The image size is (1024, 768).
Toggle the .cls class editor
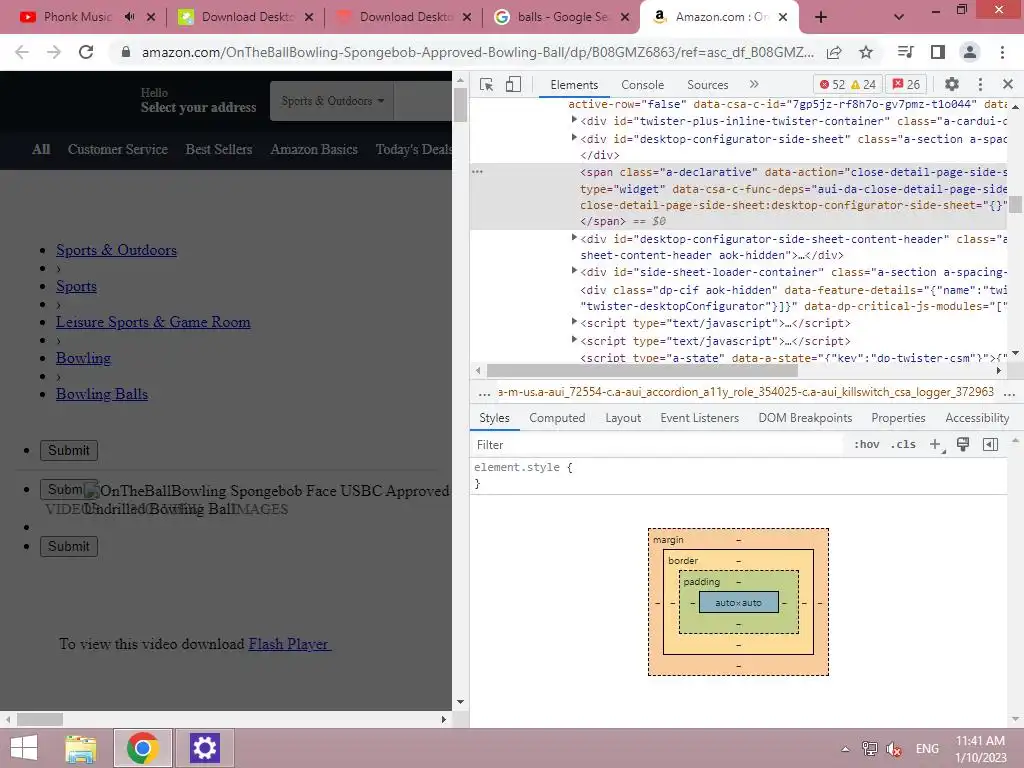(x=903, y=445)
